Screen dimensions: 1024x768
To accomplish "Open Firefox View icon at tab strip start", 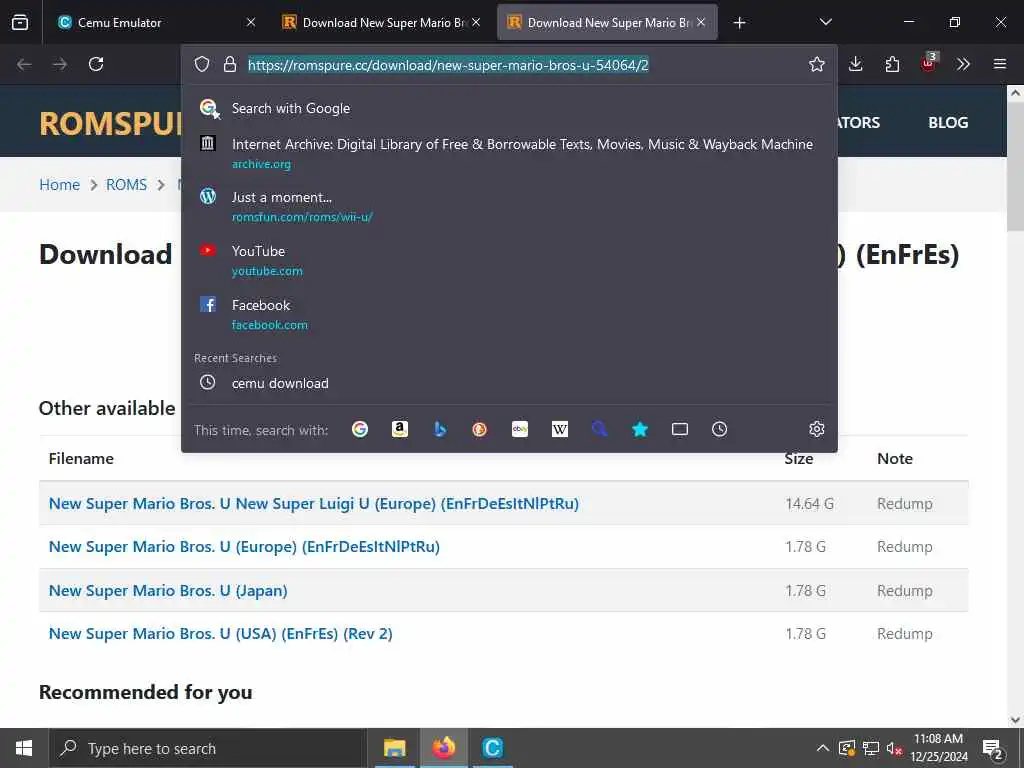I will 20,22.
